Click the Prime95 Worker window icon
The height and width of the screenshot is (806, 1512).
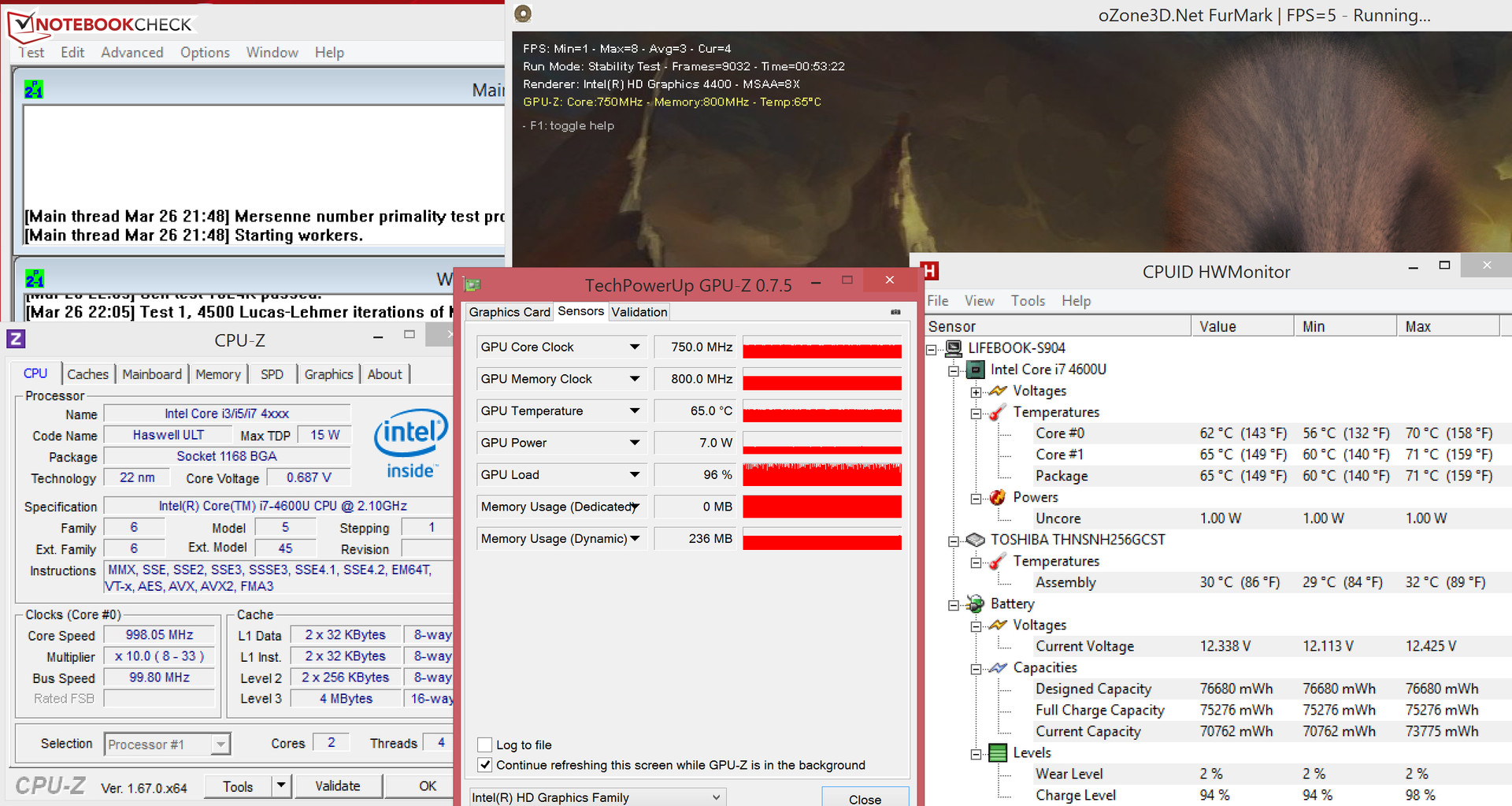[x=35, y=278]
